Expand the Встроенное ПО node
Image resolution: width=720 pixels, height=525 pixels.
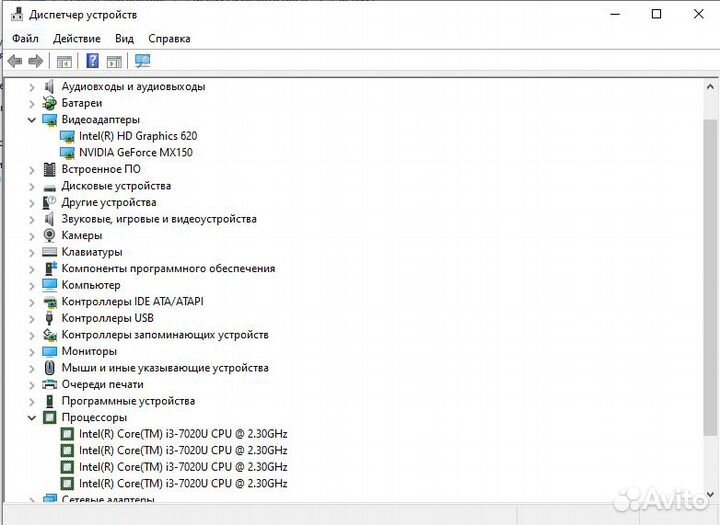(x=32, y=170)
